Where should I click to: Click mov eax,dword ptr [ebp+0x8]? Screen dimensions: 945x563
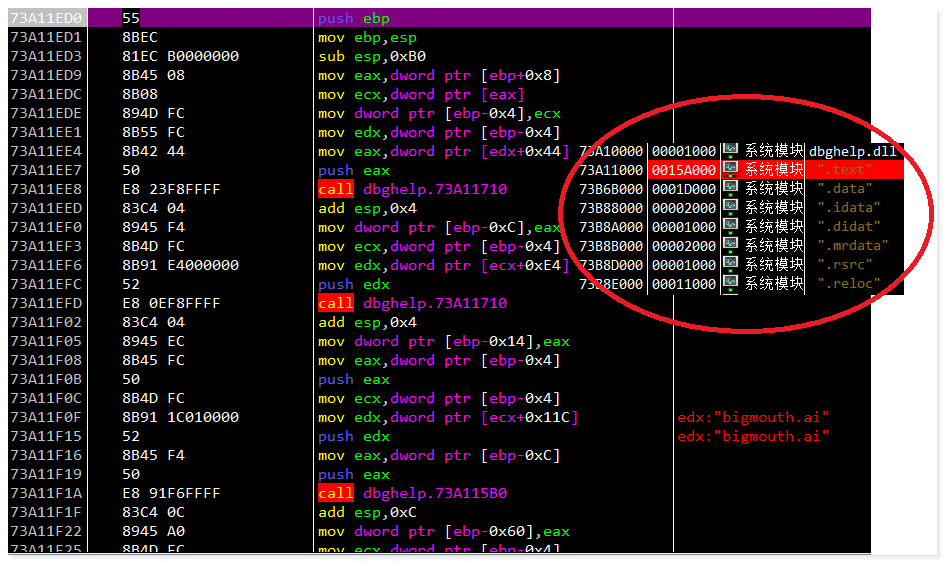[x=439, y=75]
